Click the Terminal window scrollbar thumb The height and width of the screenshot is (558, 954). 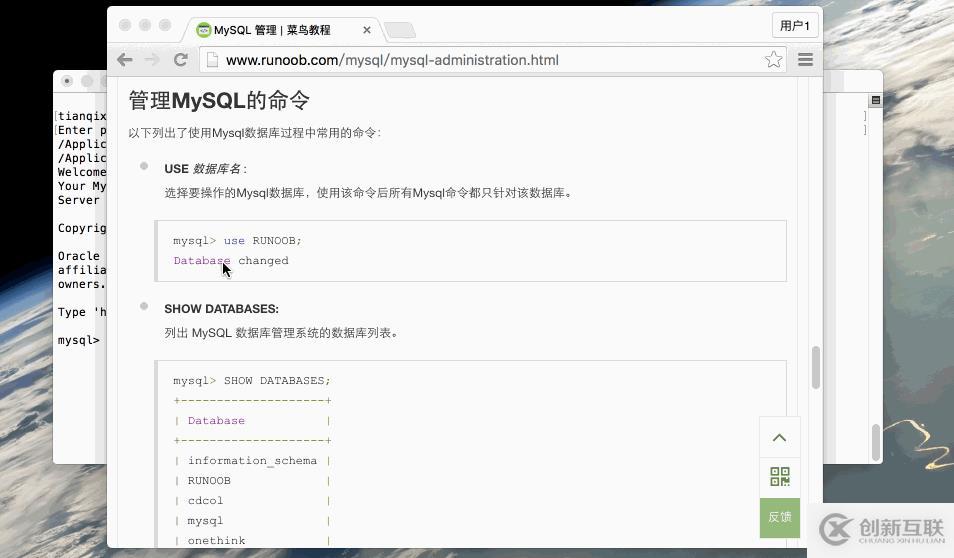click(876, 442)
